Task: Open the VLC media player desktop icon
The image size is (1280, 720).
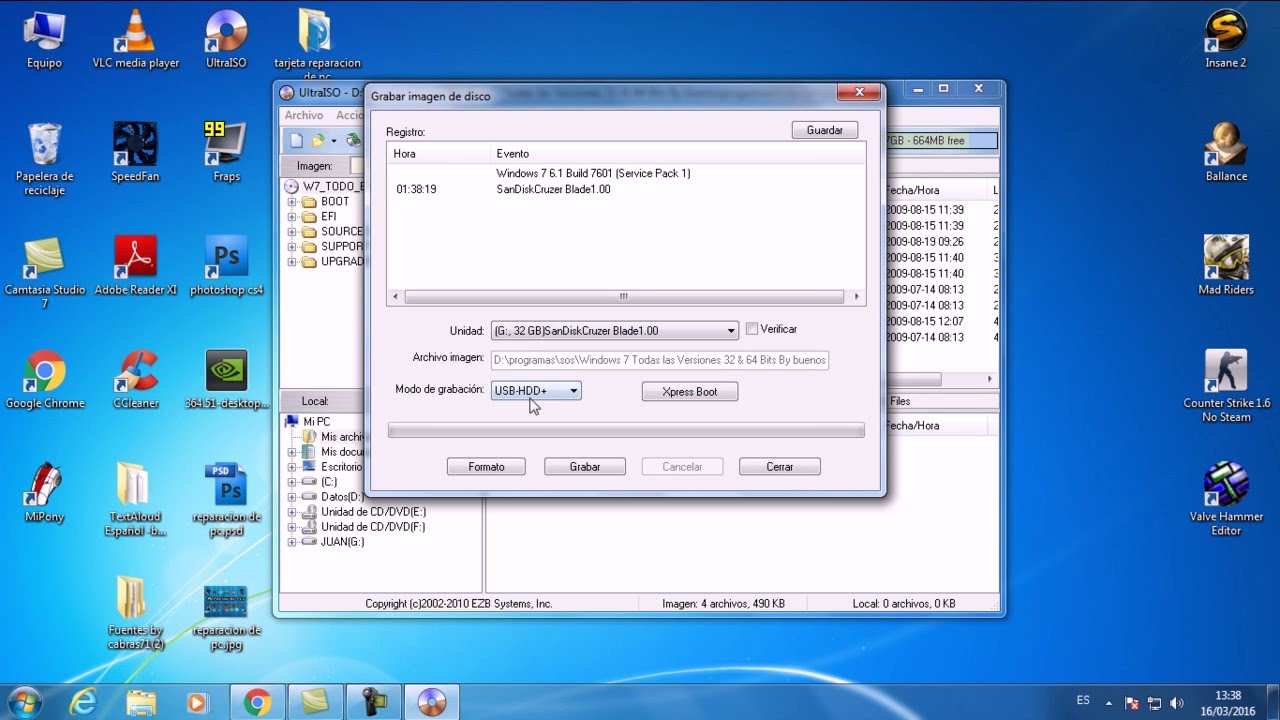Action: coord(136,40)
